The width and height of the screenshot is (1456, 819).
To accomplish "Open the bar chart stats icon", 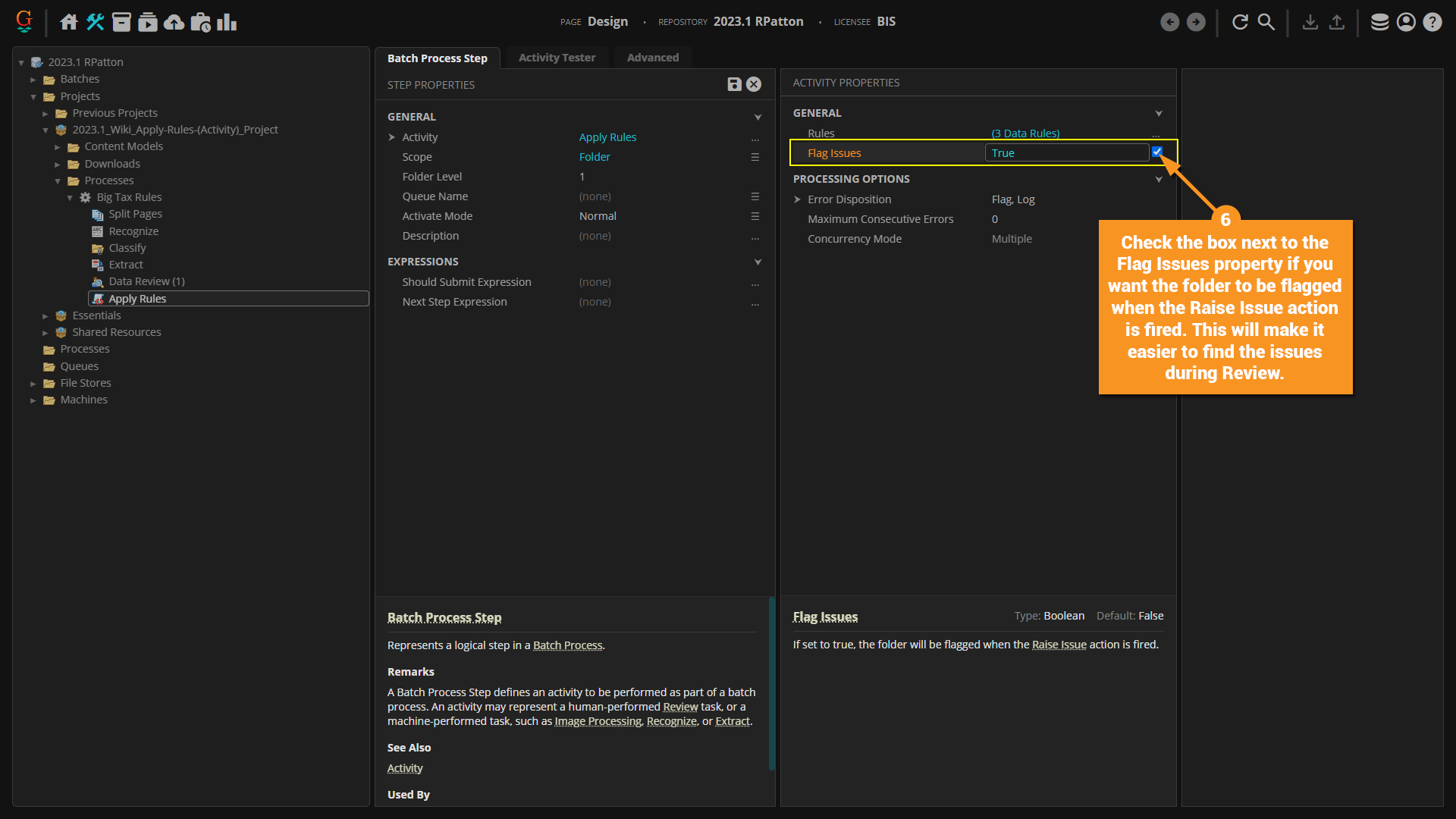I will (x=227, y=22).
